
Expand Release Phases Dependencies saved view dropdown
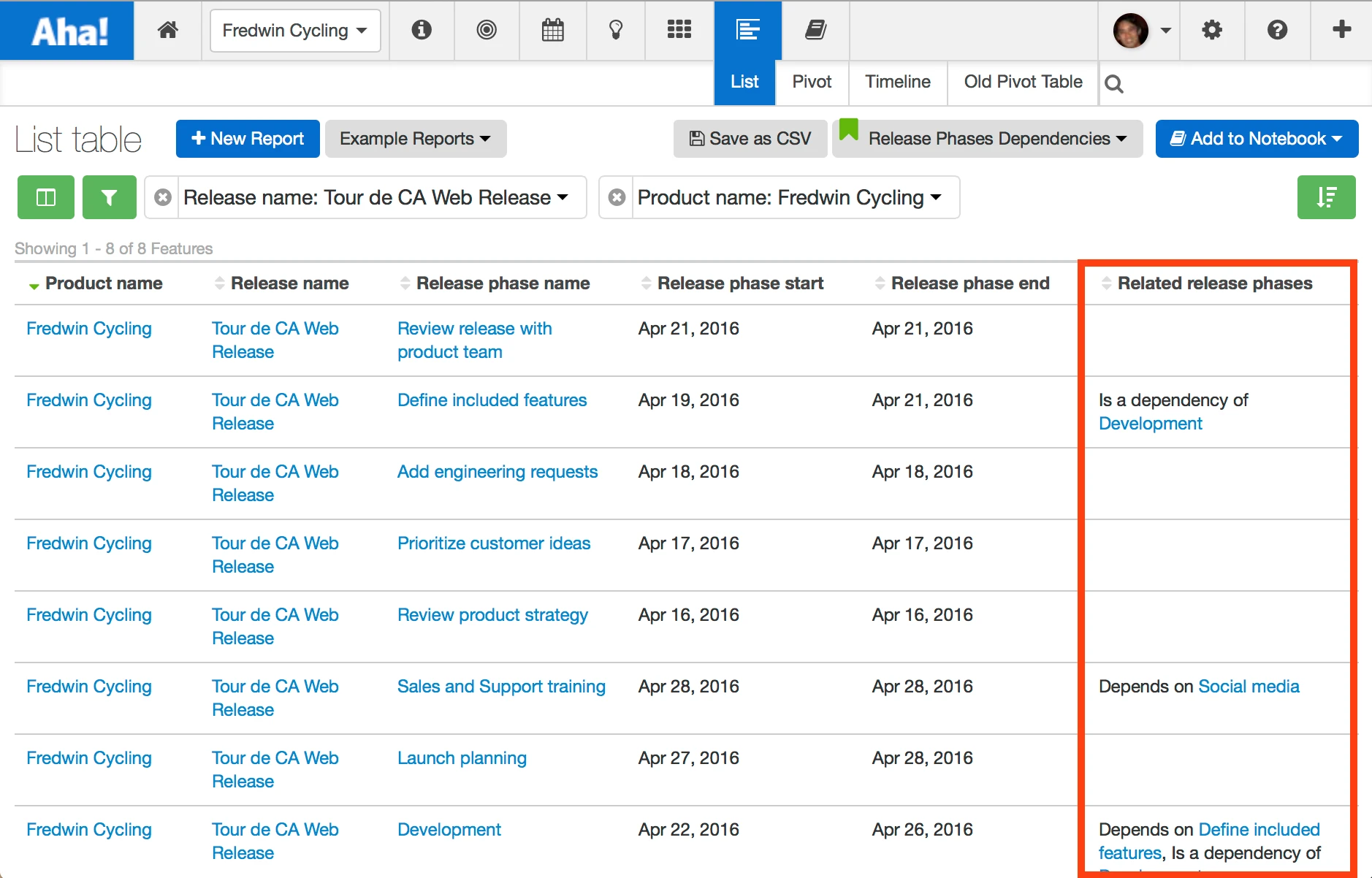click(x=988, y=139)
